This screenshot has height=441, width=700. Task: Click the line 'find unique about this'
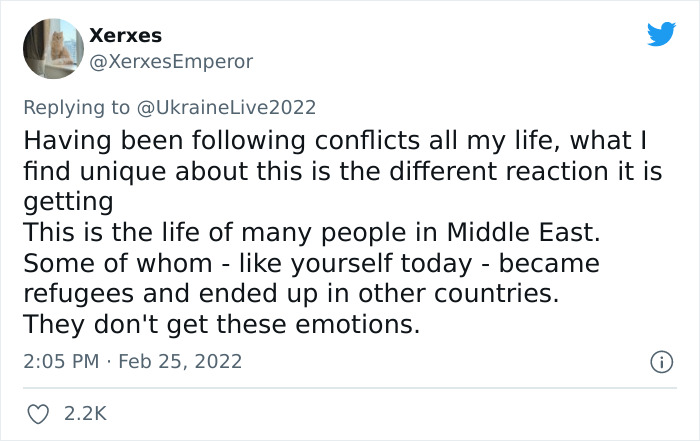[341, 171]
